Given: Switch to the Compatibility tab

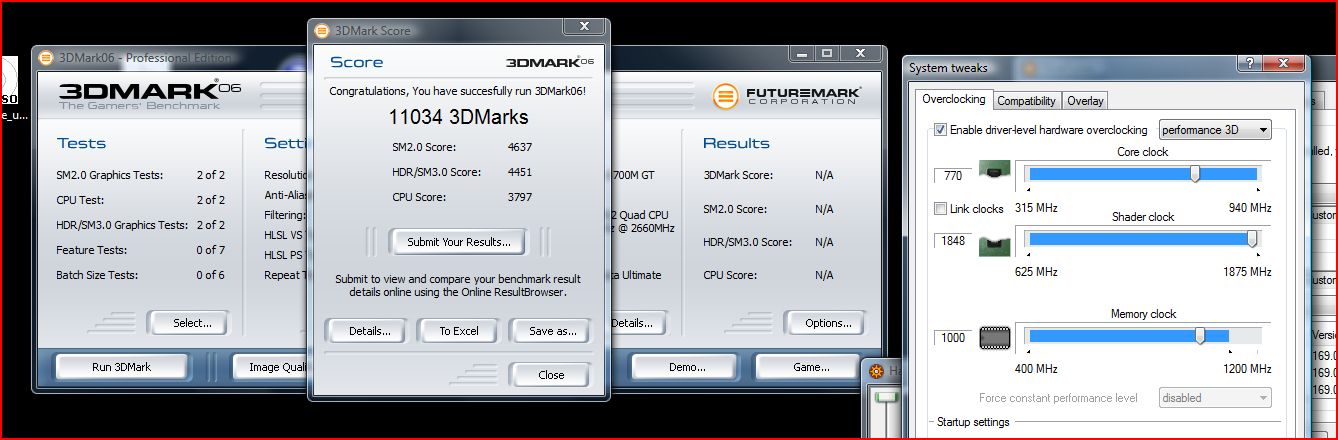Looking at the screenshot, I should pos(1026,101).
